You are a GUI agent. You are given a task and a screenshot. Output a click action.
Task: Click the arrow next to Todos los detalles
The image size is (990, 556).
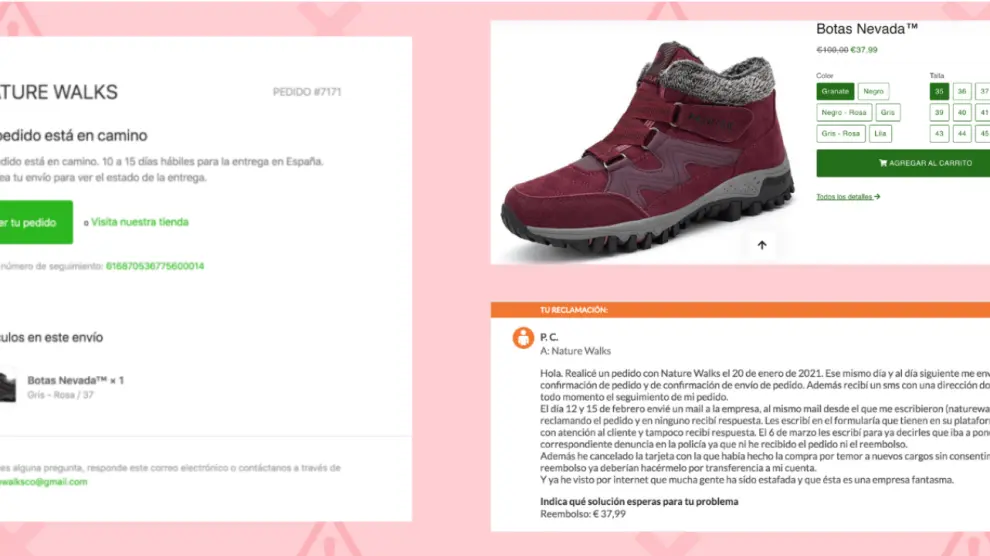(x=877, y=197)
